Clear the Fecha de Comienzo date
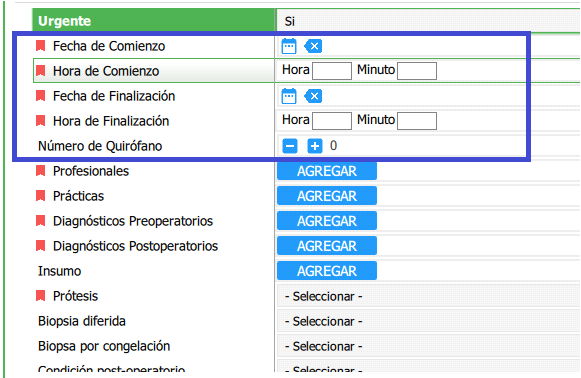 [313, 46]
